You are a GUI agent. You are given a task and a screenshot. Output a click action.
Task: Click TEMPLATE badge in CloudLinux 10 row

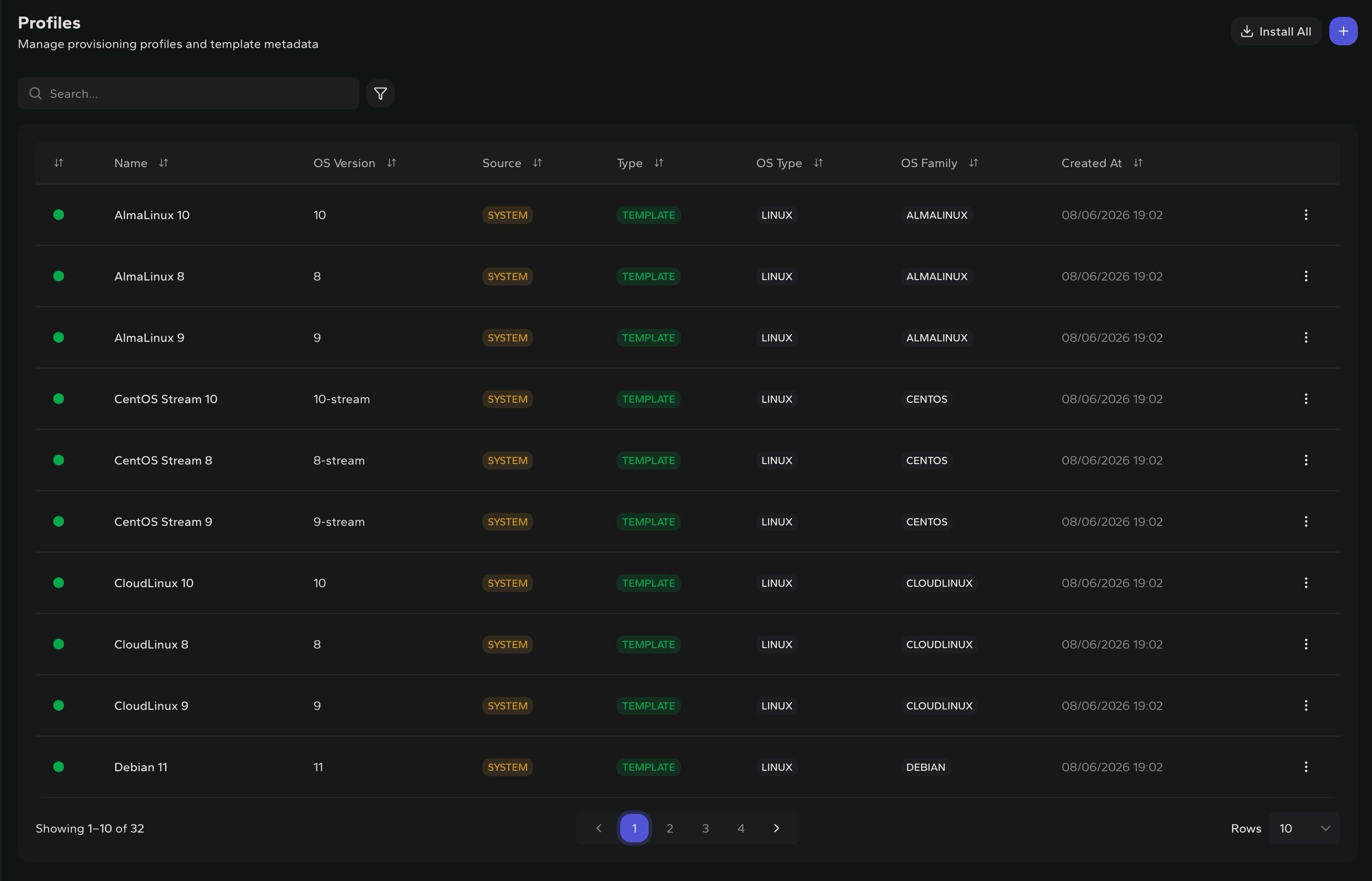click(648, 583)
